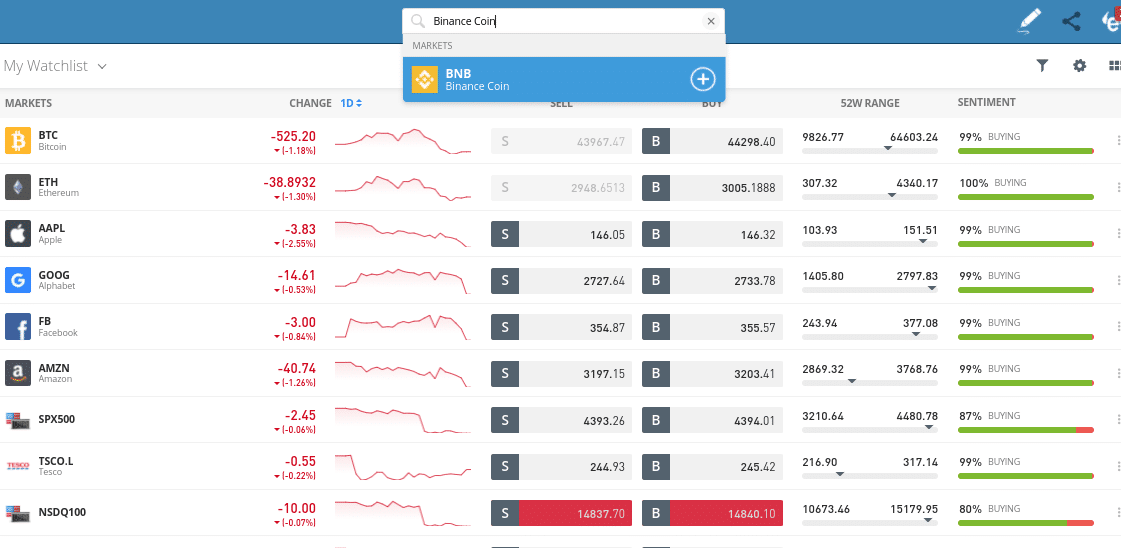Expand the My Watchlist dropdown
The height and width of the screenshot is (548, 1121).
coord(55,66)
